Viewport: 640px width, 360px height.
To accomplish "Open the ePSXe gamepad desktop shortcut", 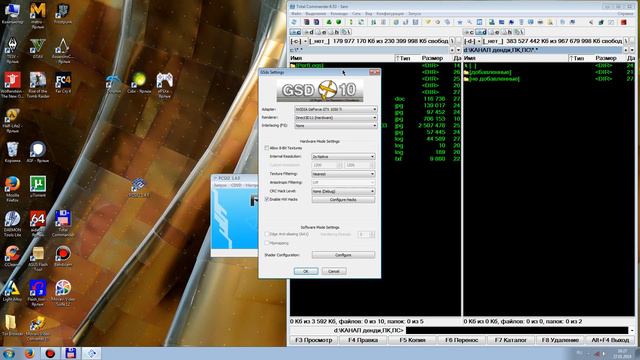I will tap(164, 85).
